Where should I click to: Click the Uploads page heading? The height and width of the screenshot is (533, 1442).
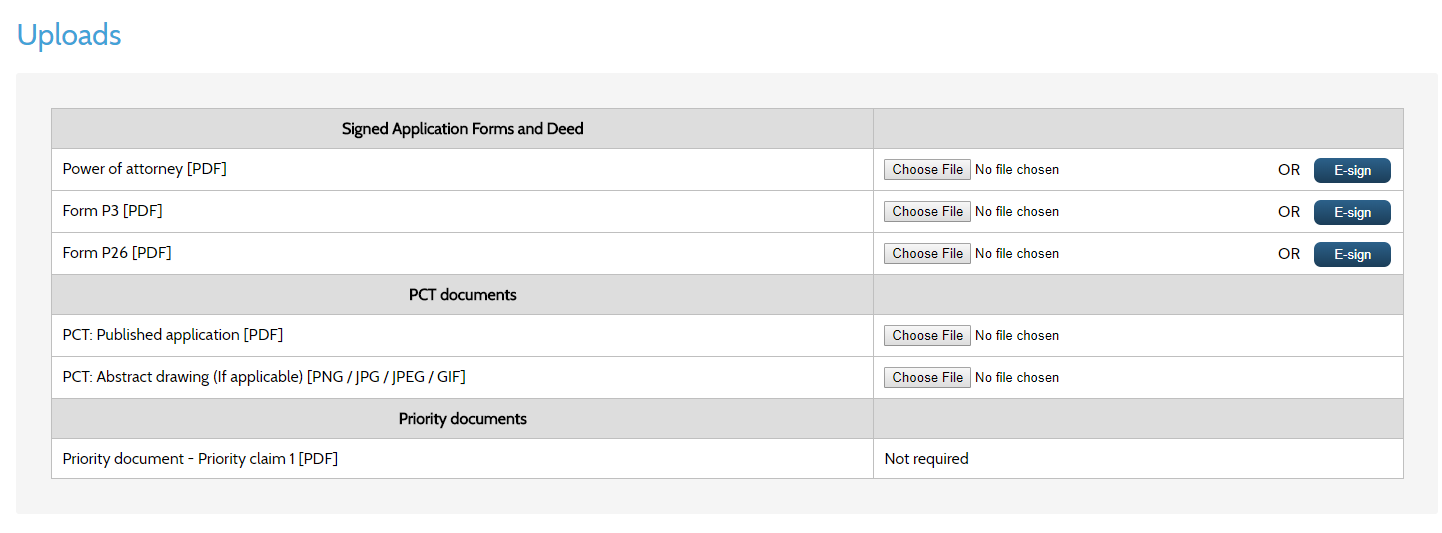[x=69, y=35]
